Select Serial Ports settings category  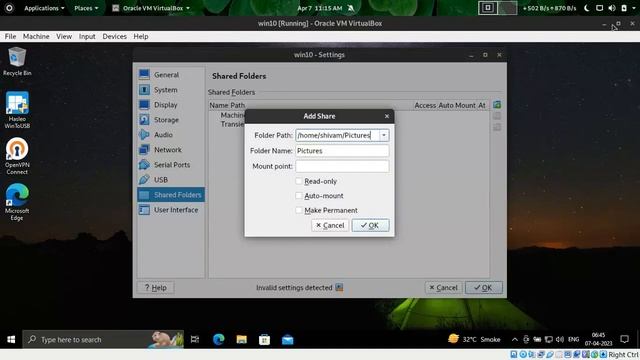tap(171, 164)
